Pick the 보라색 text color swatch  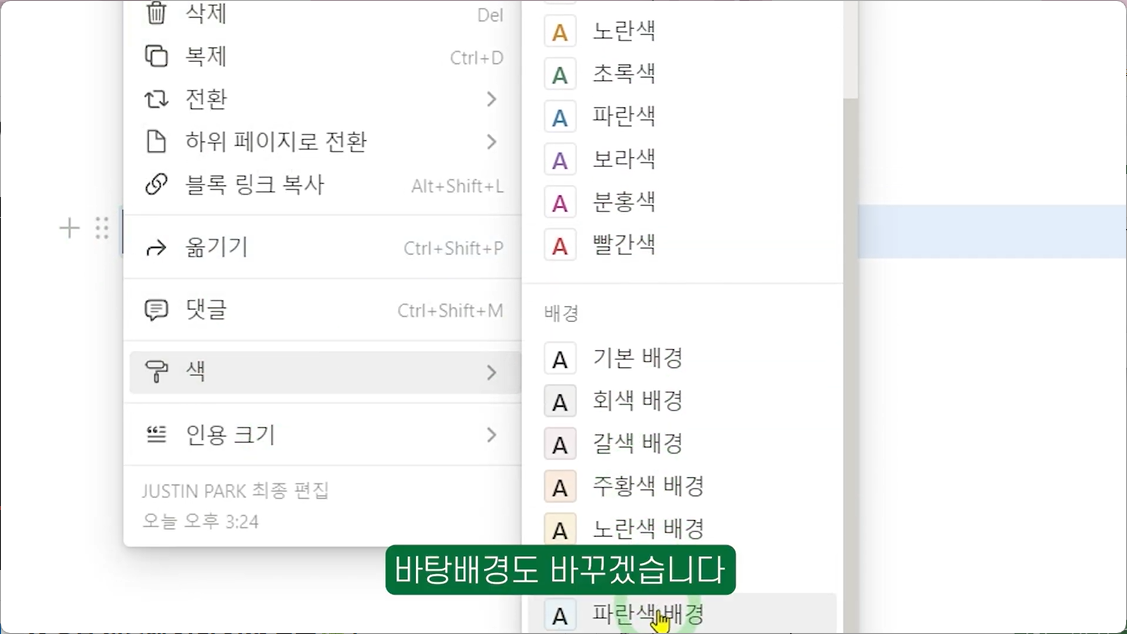560,160
